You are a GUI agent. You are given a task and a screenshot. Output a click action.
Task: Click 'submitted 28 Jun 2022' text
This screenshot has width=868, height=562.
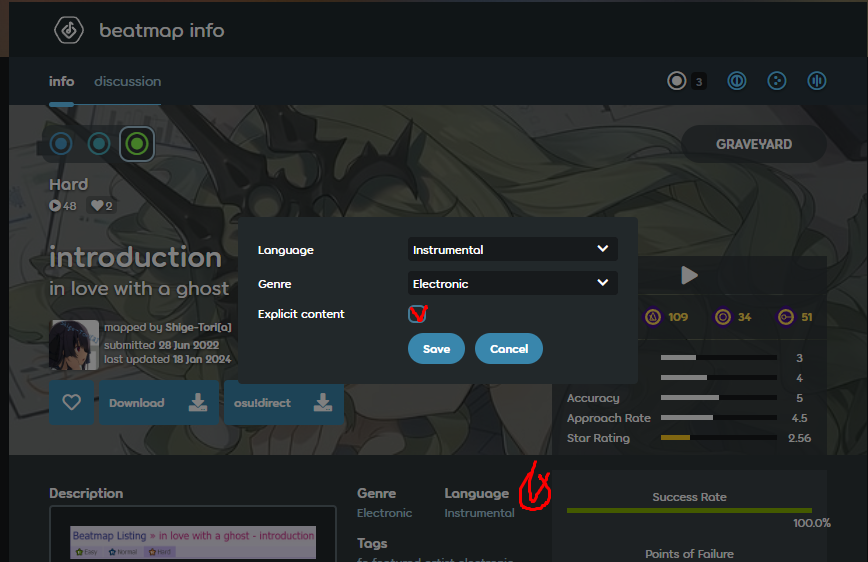pos(162,345)
